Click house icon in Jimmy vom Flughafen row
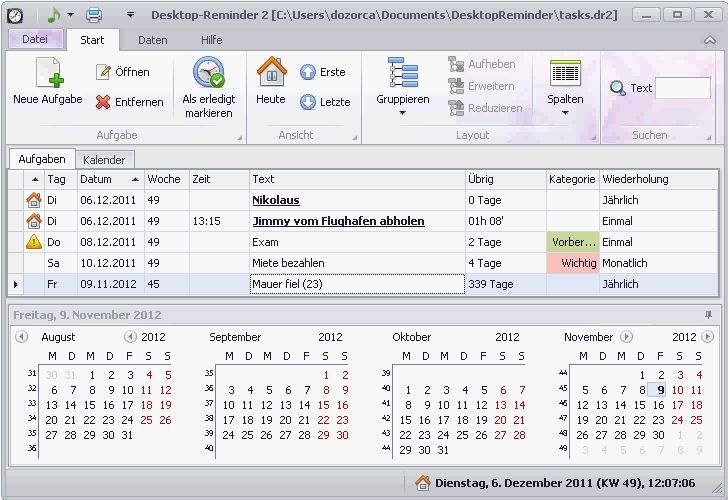Image resolution: width=728 pixels, height=500 pixels. coord(34,221)
